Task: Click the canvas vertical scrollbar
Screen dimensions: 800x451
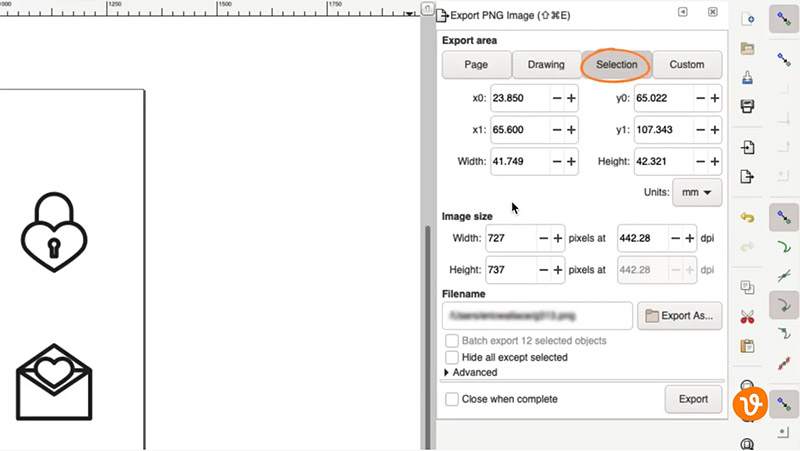Action: [428, 338]
